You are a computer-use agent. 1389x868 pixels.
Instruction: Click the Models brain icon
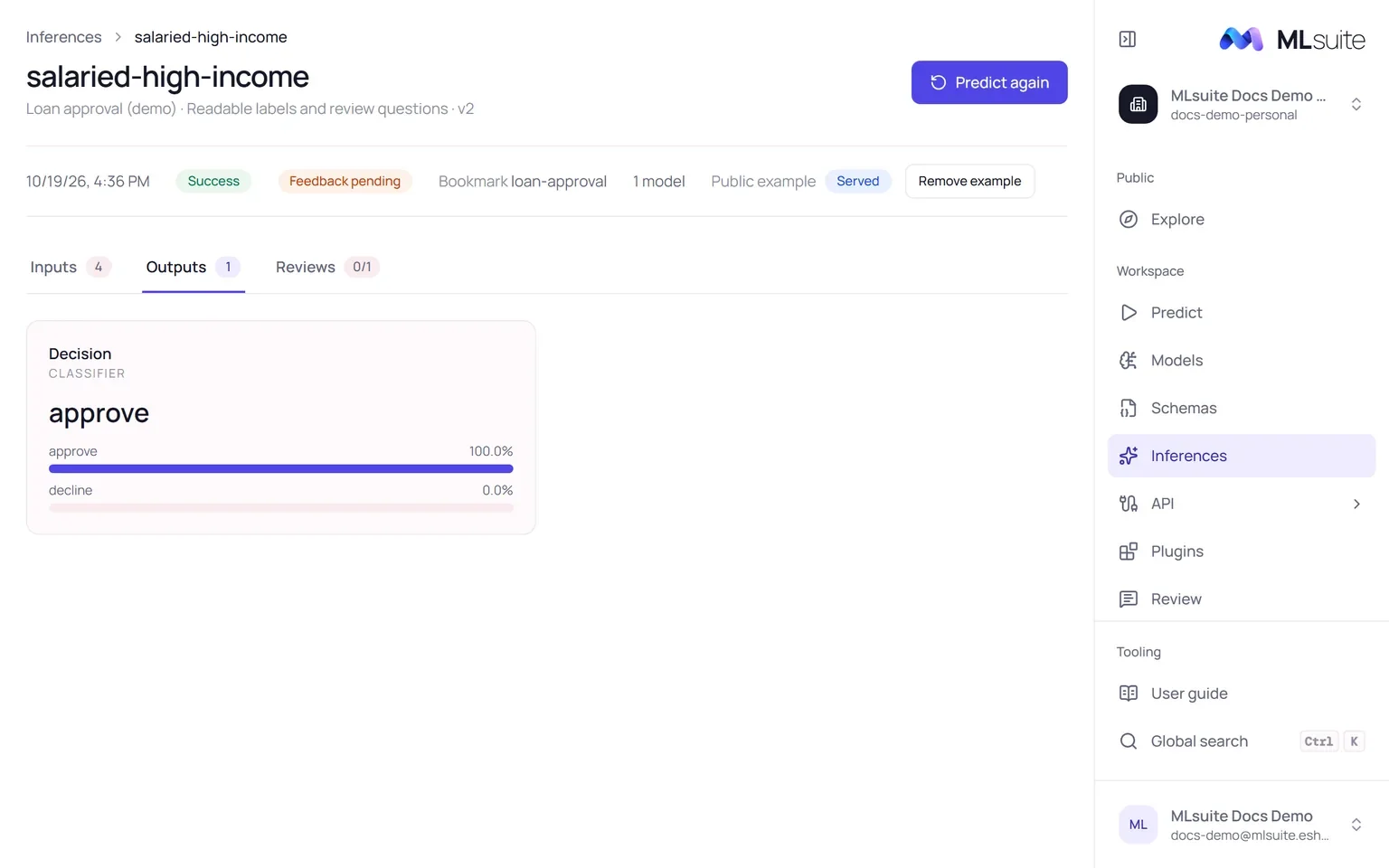click(1129, 361)
